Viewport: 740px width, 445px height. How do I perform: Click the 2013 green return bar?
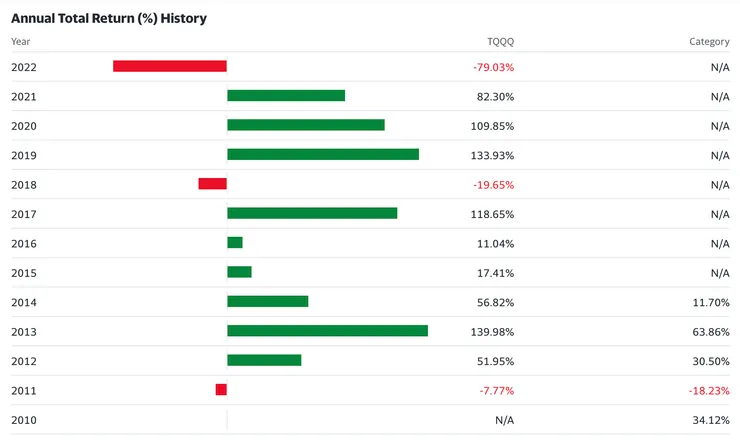click(327, 331)
